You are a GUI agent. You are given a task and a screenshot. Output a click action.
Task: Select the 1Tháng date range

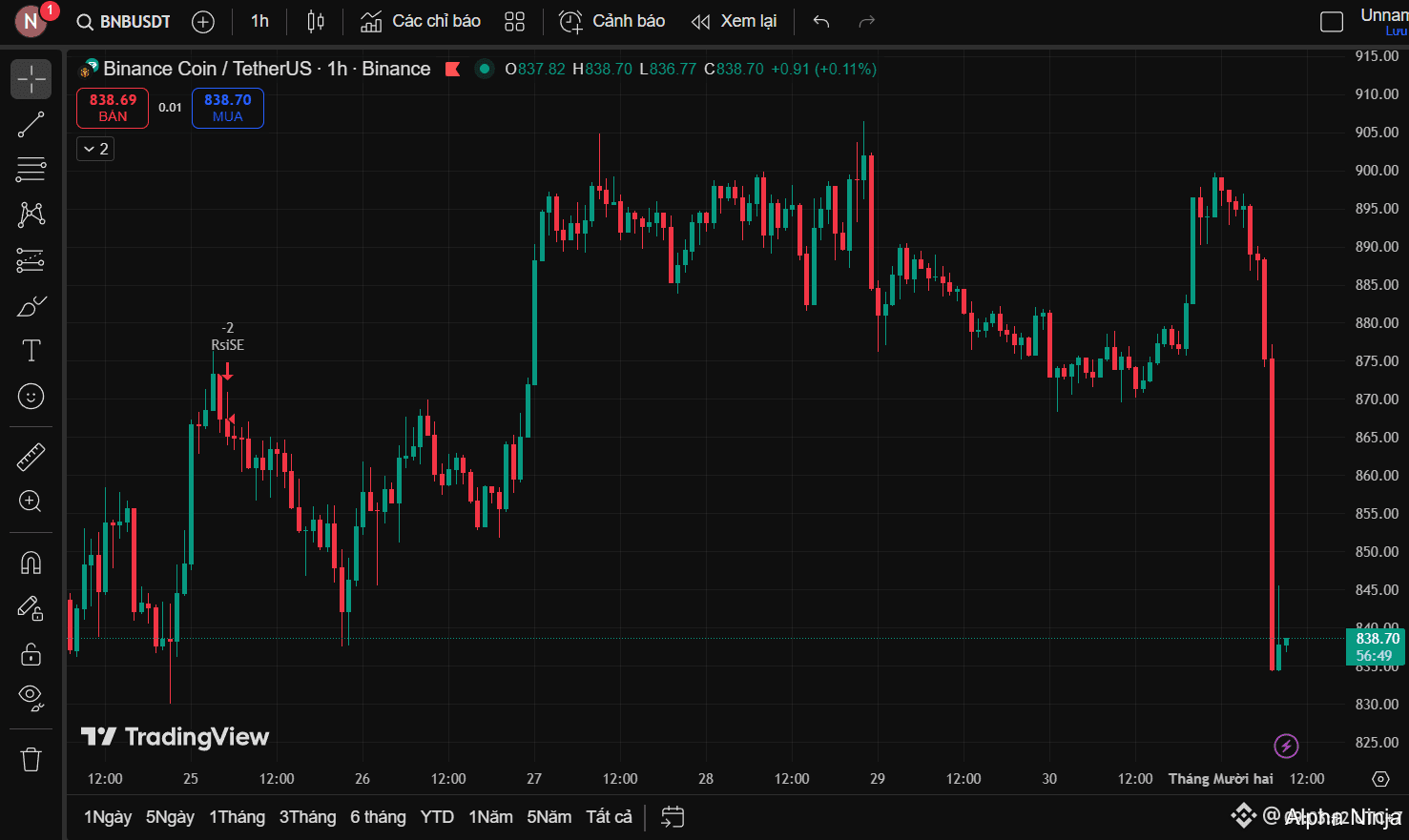point(237,817)
